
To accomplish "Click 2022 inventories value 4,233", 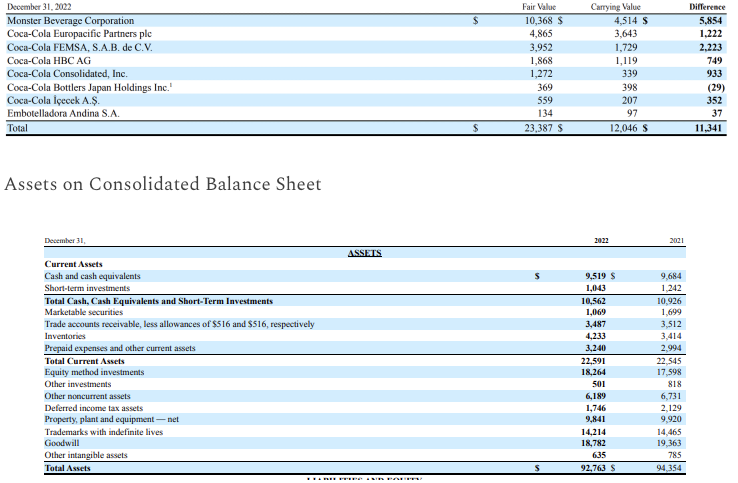I will point(595,336).
